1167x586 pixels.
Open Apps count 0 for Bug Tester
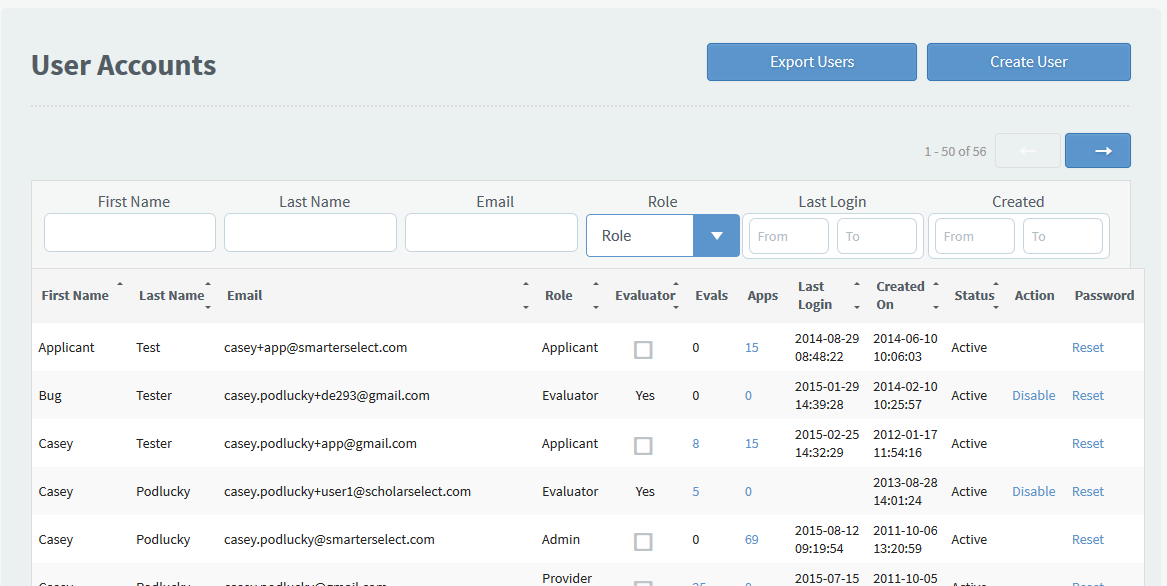click(748, 395)
